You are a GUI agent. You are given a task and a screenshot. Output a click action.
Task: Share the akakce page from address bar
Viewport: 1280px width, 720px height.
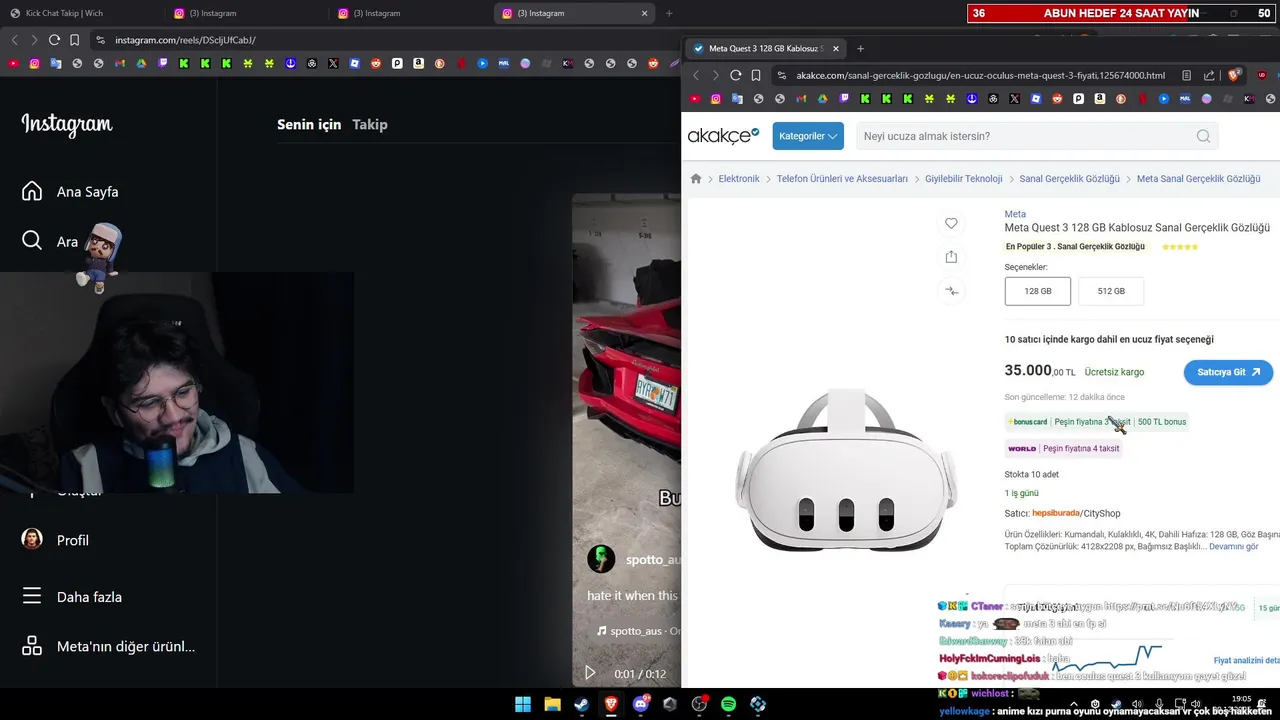click(1209, 75)
